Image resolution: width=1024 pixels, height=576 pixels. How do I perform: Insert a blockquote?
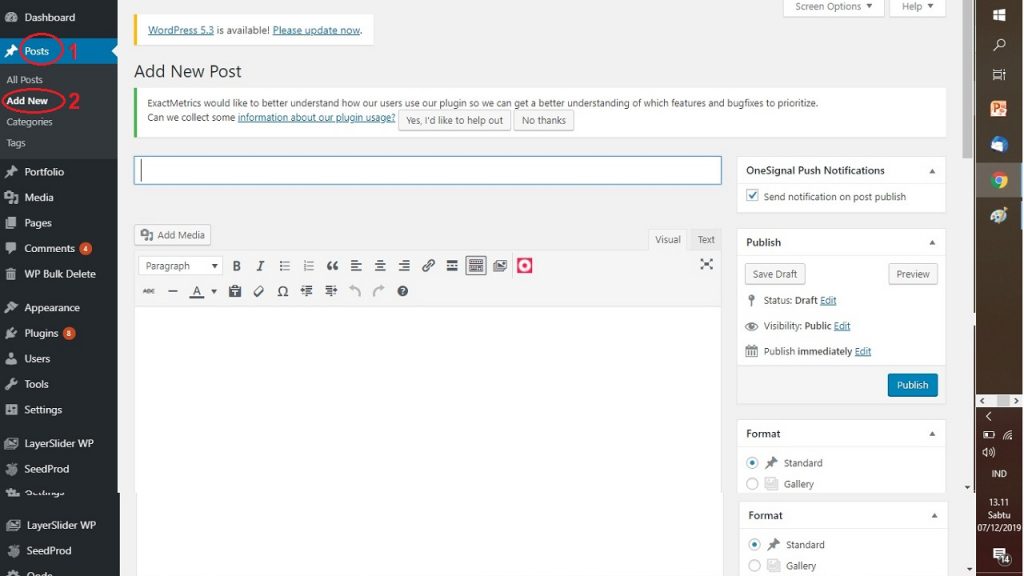[x=332, y=266]
